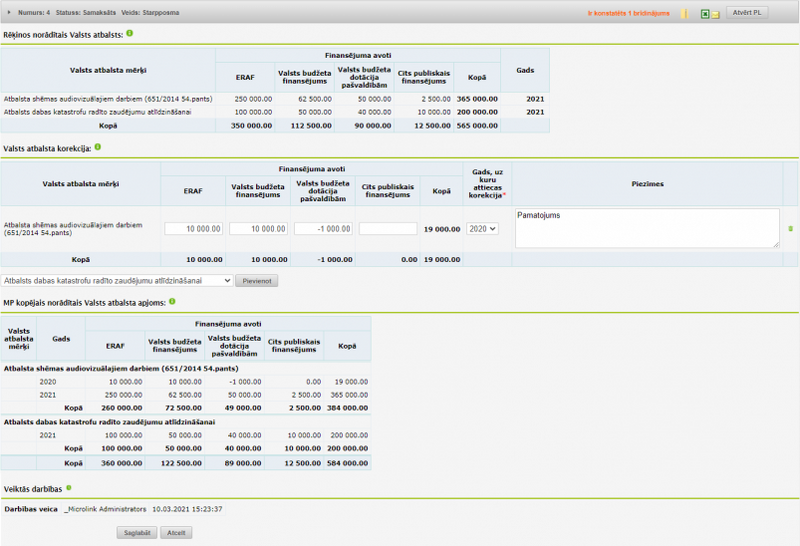Image resolution: width=800 pixels, height=546 pixels.
Task: Click into the Piezīmes text area
Action: tap(647, 228)
